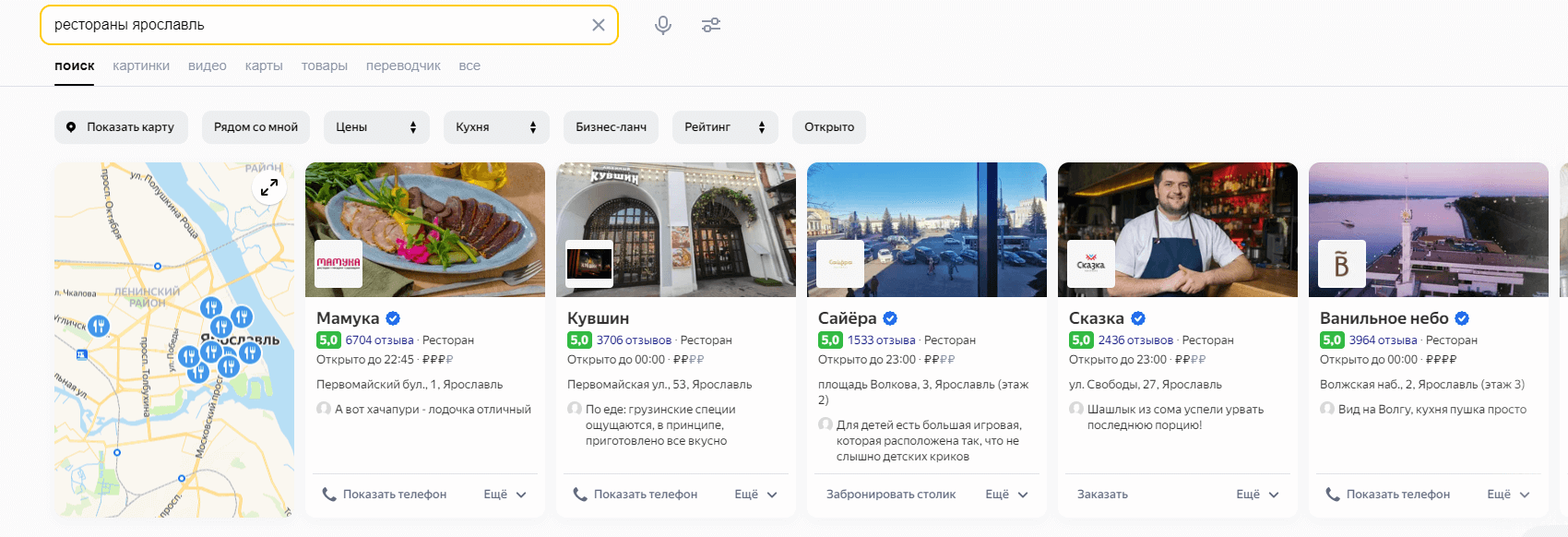The width and height of the screenshot is (1568, 537).
Task: Click the review А вот хачапури - лодочка отличный
Action: click(433, 410)
